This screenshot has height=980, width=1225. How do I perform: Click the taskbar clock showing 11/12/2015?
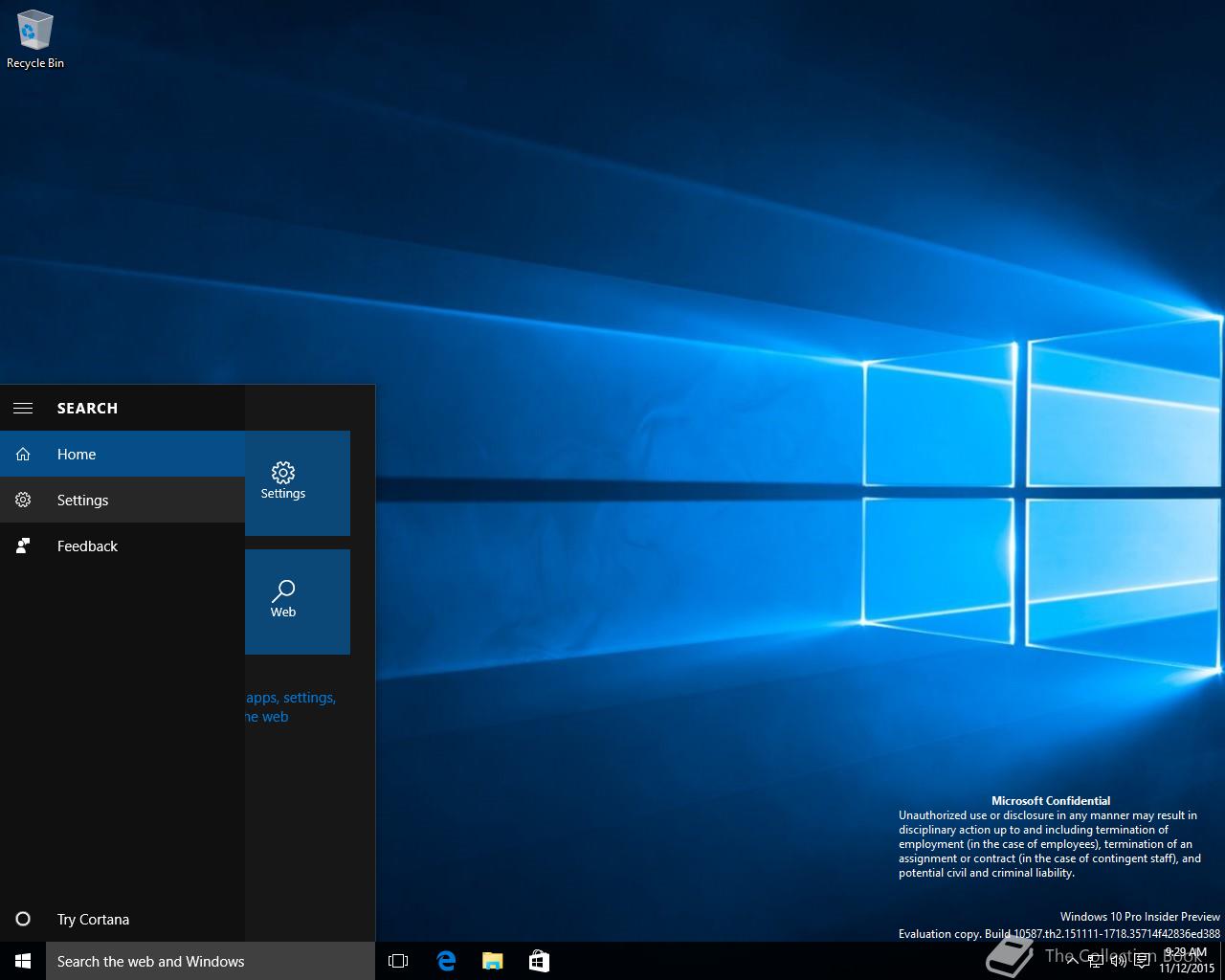click(1186, 961)
